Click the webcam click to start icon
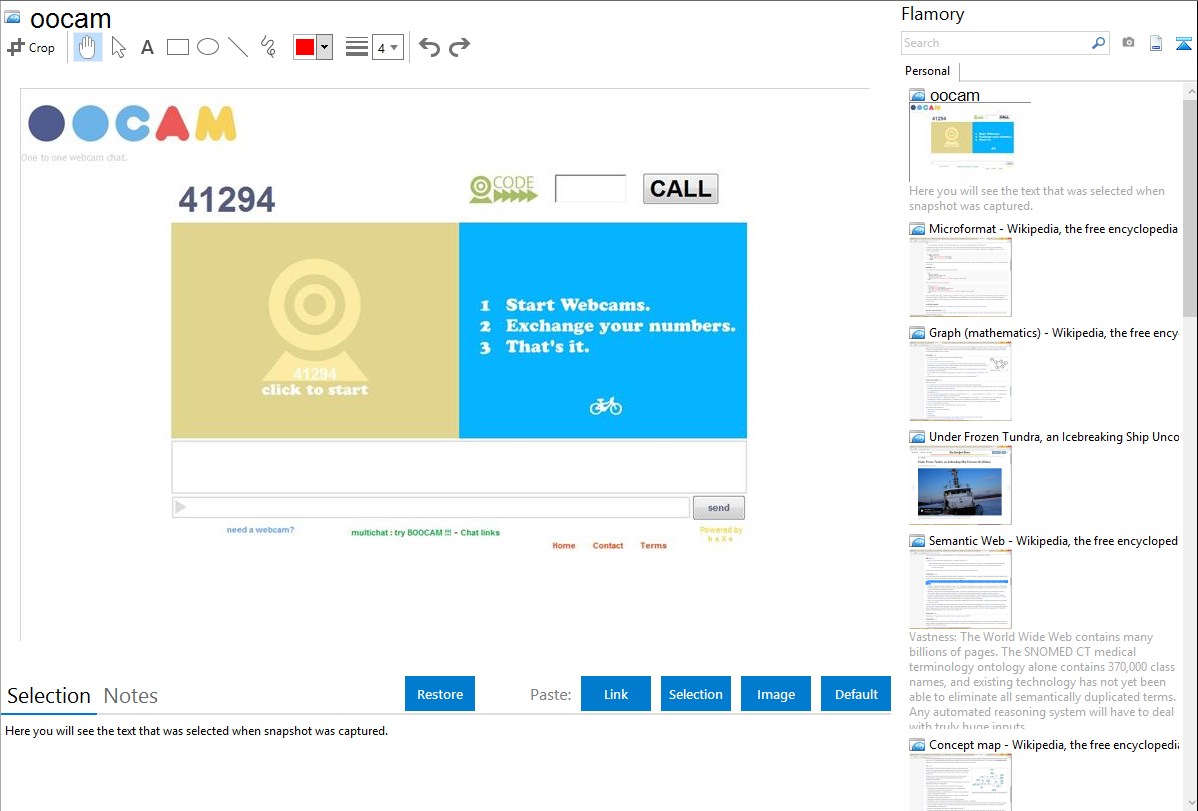Viewport: 1198px width, 811px height. point(315,328)
